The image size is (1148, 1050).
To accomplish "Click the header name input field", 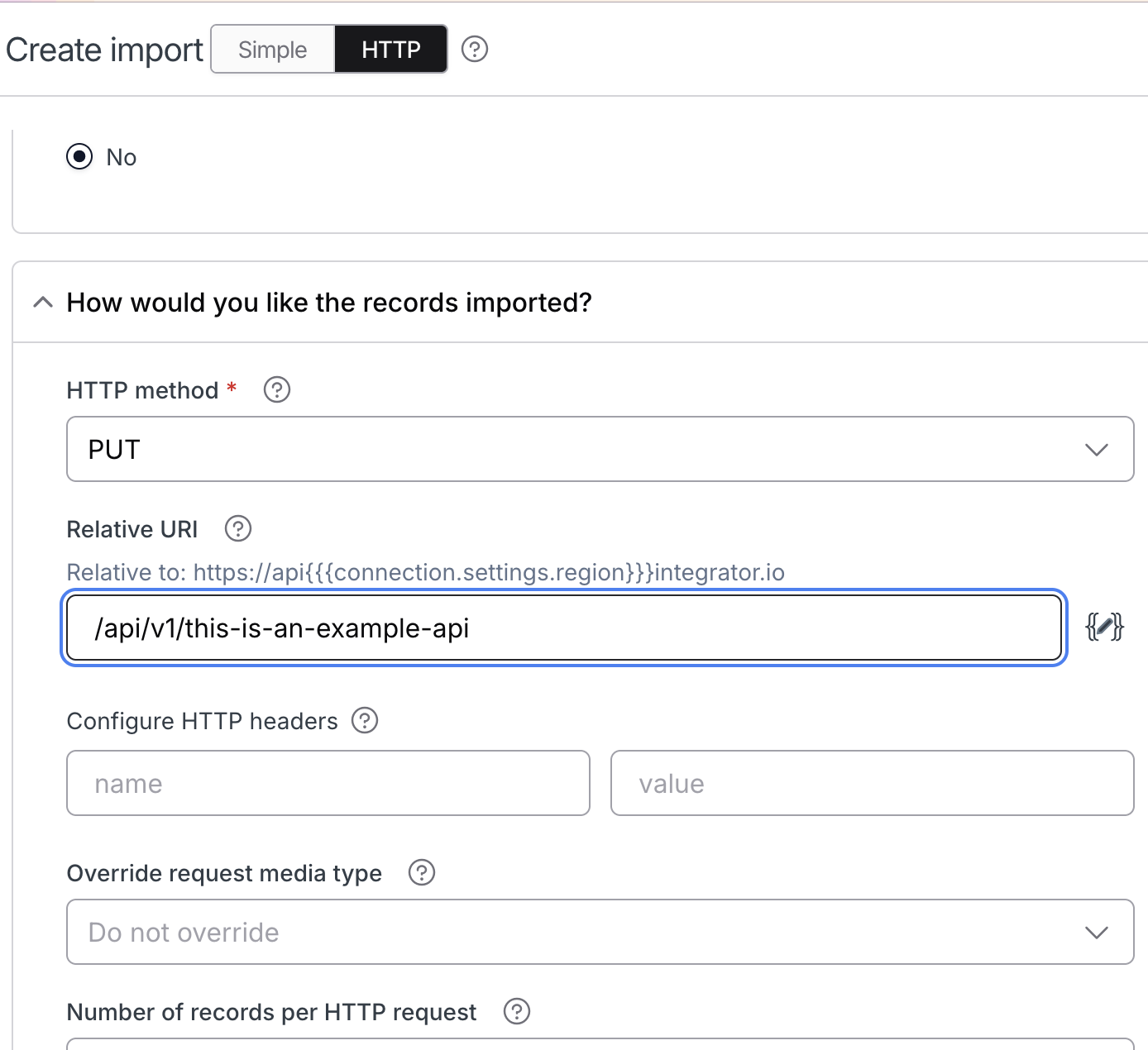I will pos(328,783).
